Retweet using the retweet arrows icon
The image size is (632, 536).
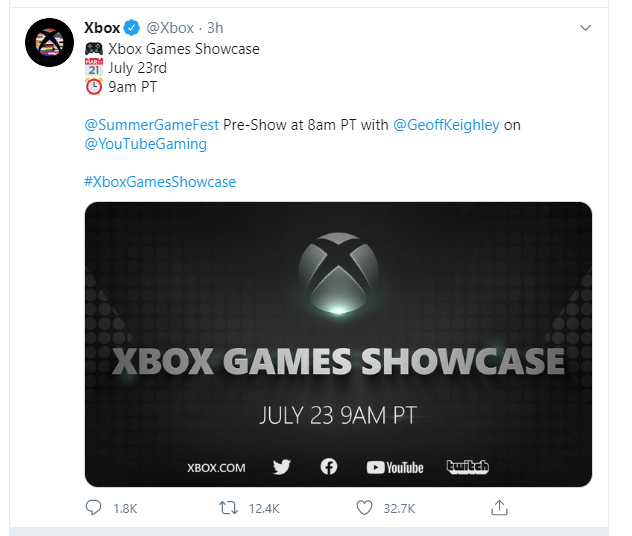(x=228, y=508)
